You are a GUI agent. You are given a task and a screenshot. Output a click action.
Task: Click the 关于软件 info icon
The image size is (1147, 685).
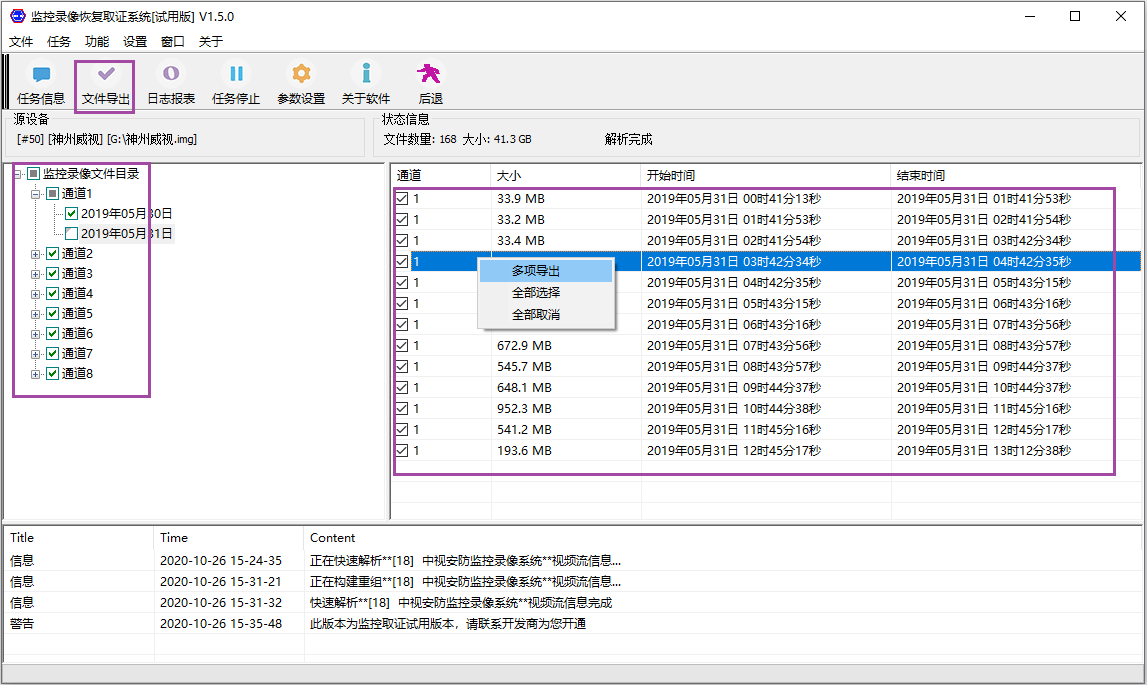point(366,75)
